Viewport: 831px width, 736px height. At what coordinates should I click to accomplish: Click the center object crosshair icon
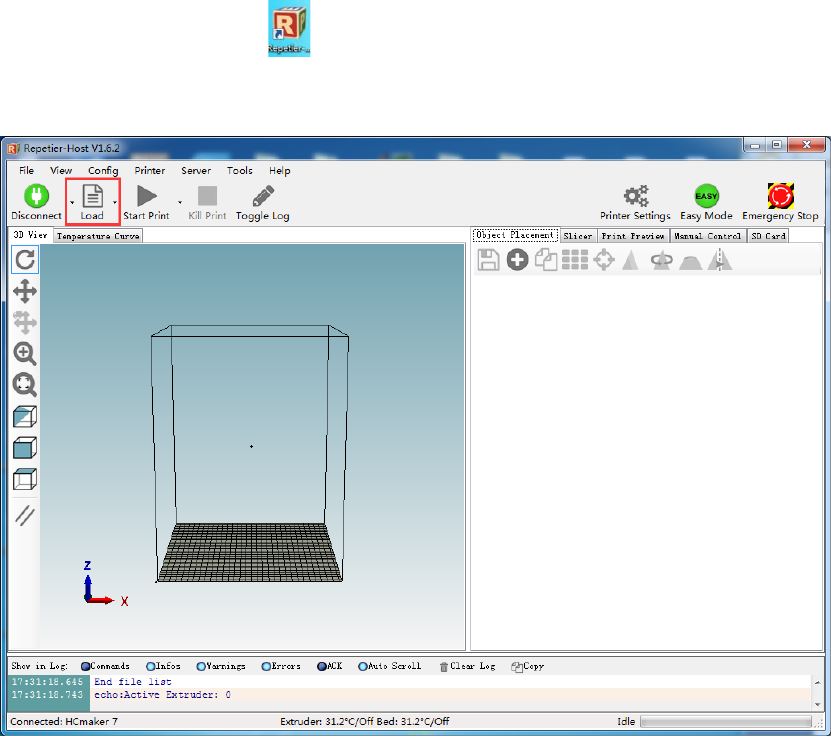pyautogui.click(x=604, y=260)
